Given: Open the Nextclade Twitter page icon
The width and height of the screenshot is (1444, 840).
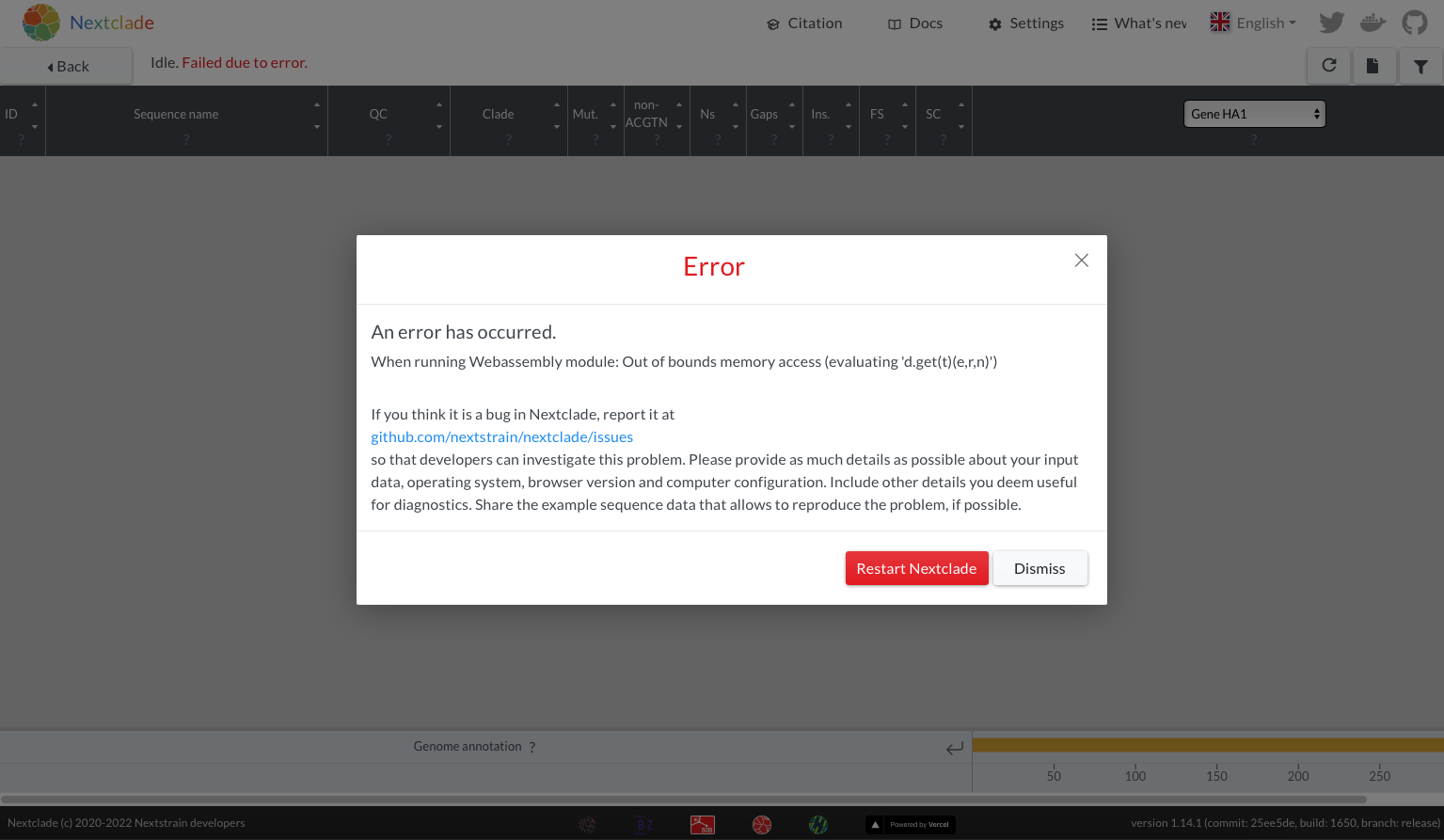Looking at the screenshot, I should point(1330,22).
